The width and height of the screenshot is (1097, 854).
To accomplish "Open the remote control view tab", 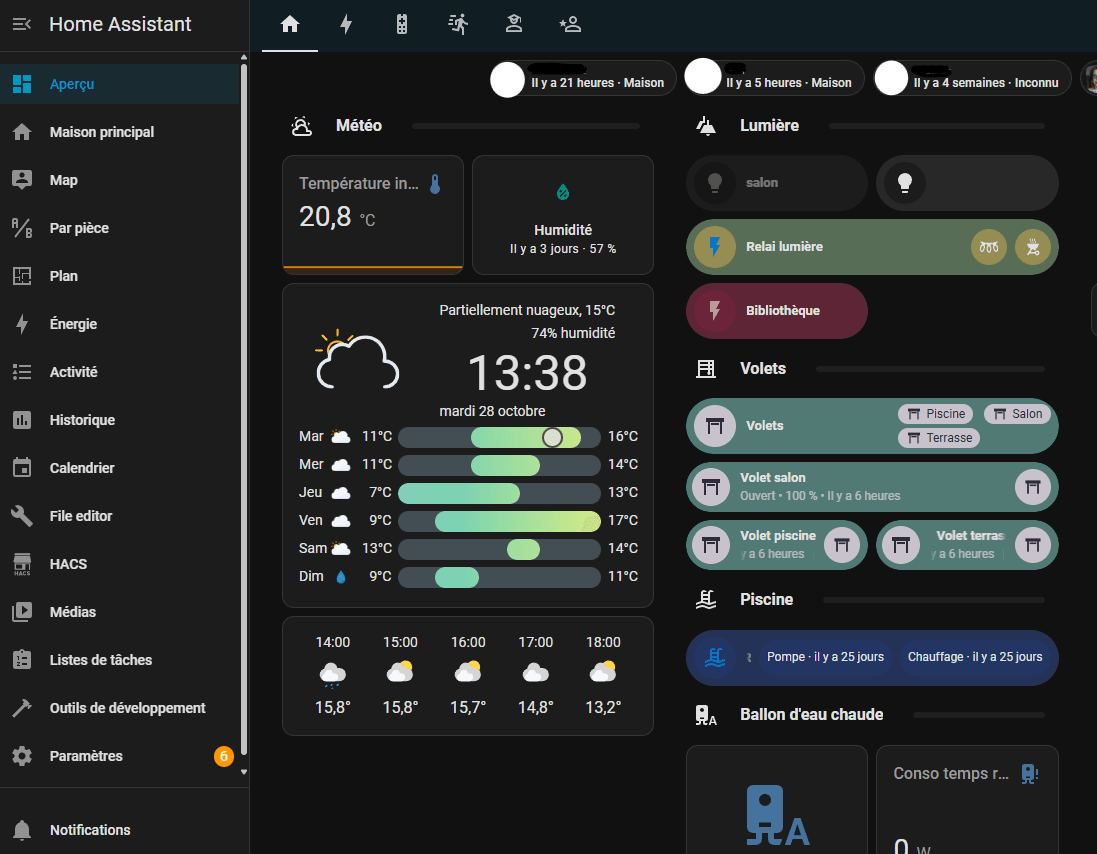I will coord(402,25).
